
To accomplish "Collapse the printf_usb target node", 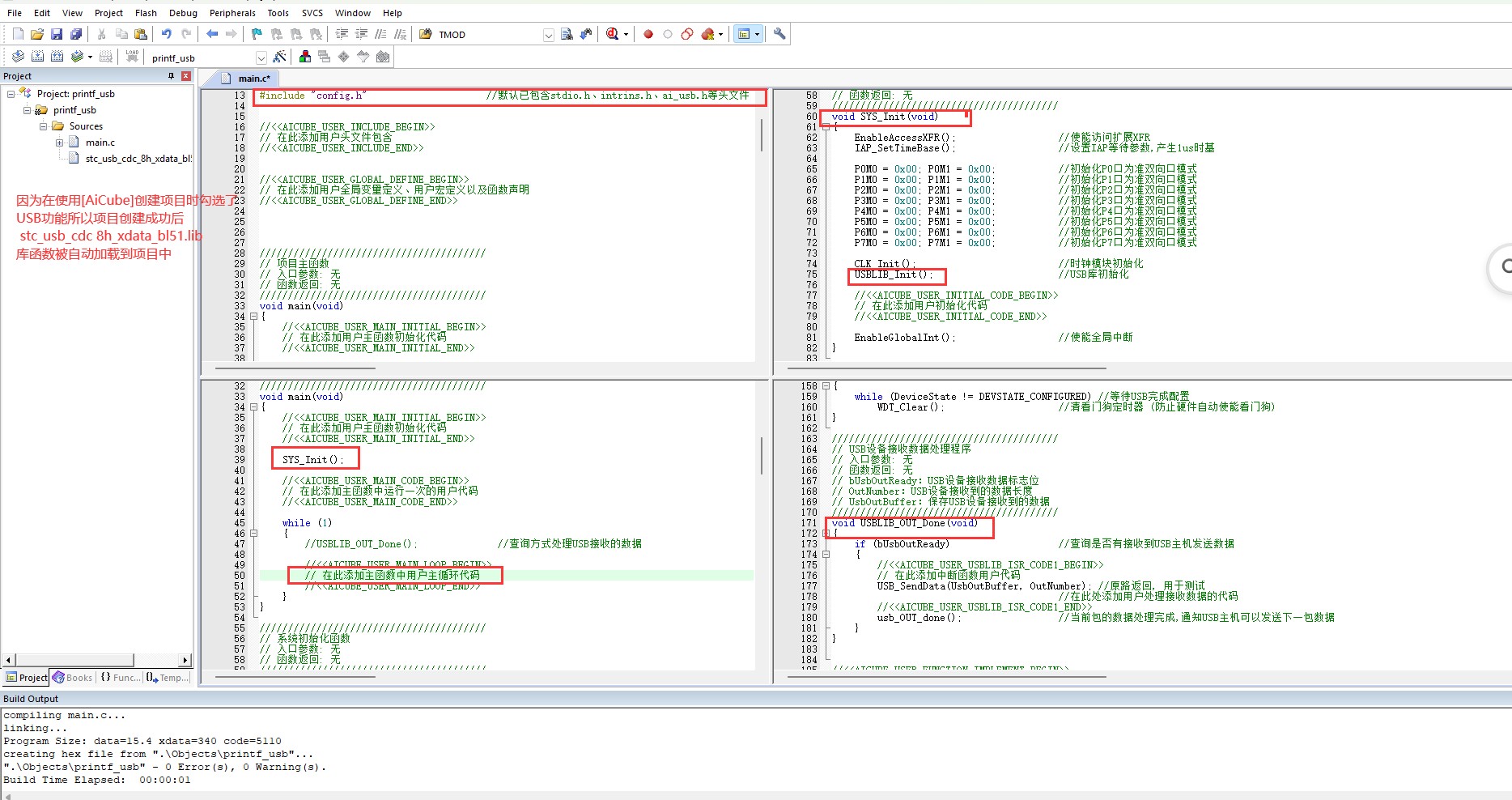I will click(x=27, y=110).
